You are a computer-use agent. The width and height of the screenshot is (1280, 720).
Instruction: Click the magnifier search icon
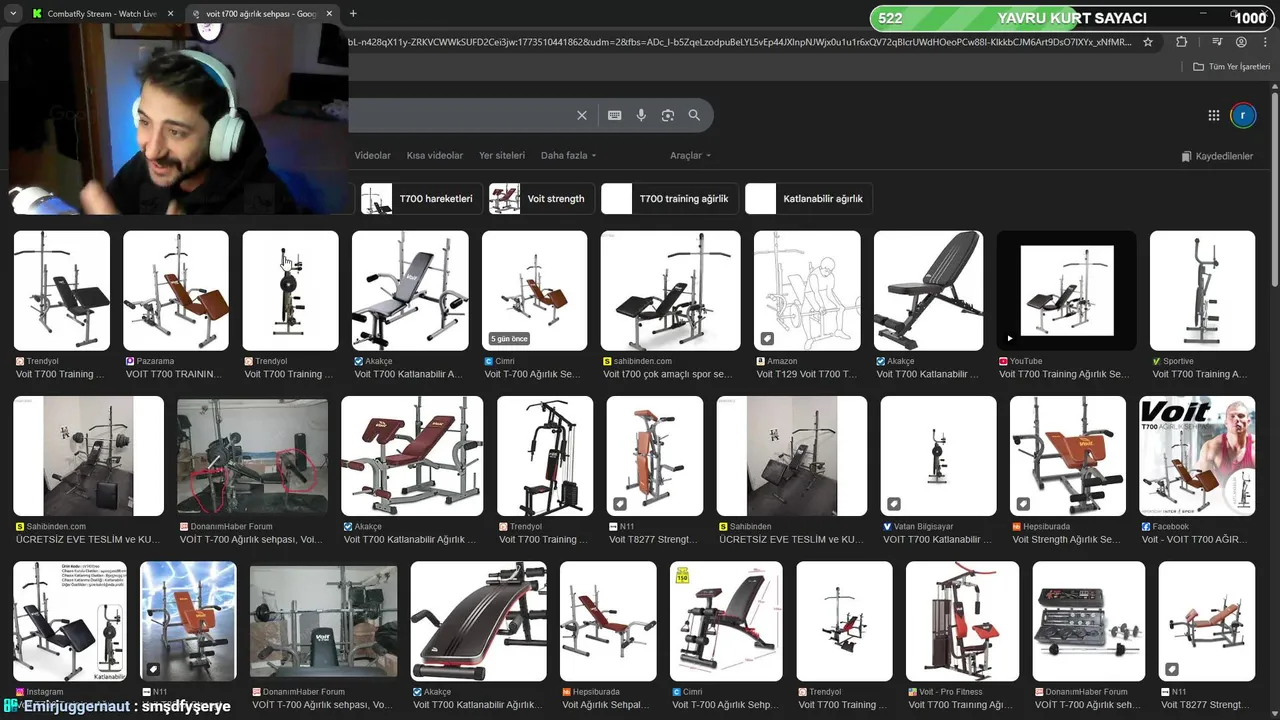pyautogui.click(x=694, y=115)
